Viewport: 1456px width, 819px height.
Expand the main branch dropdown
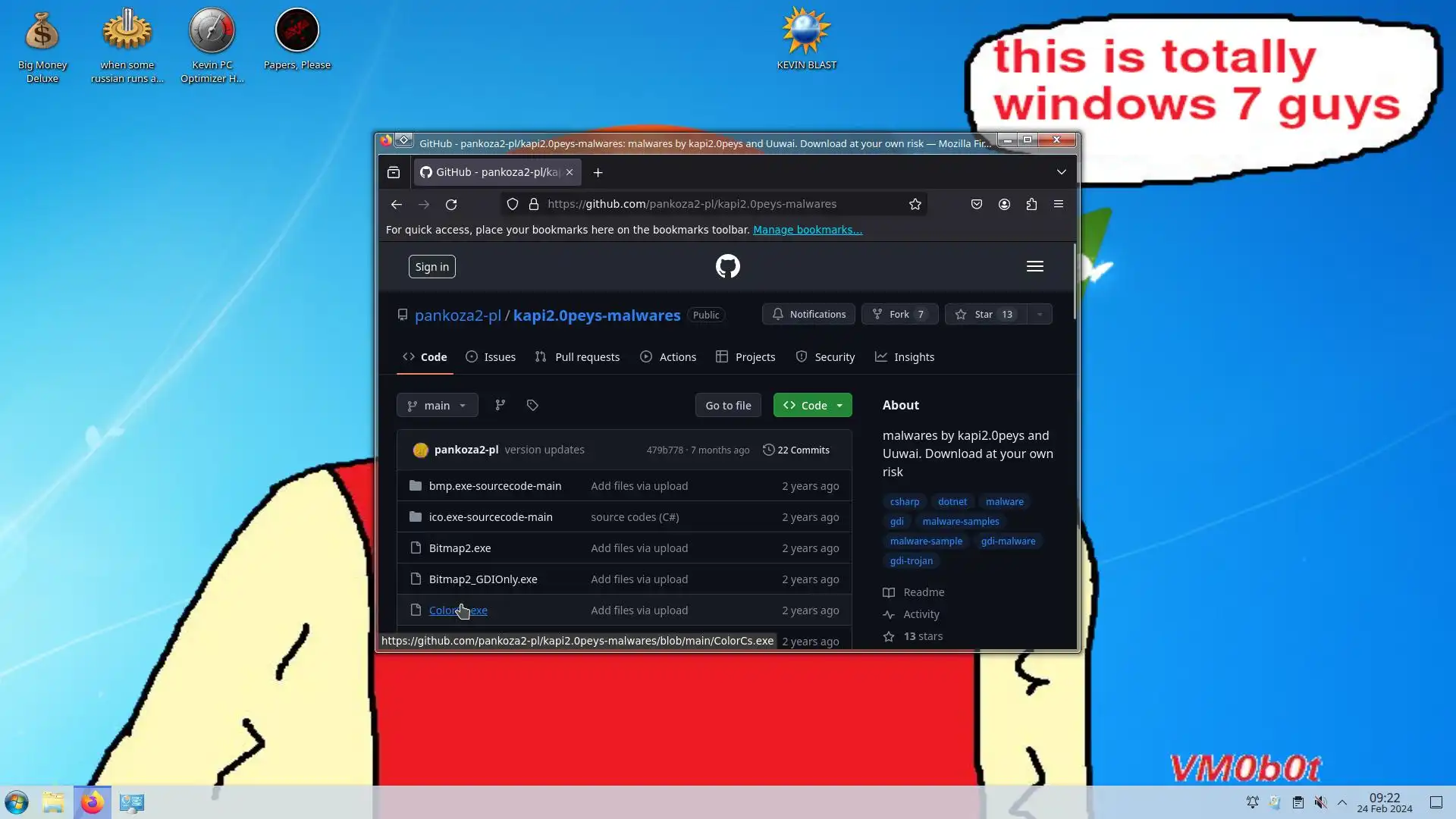click(x=437, y=405)
